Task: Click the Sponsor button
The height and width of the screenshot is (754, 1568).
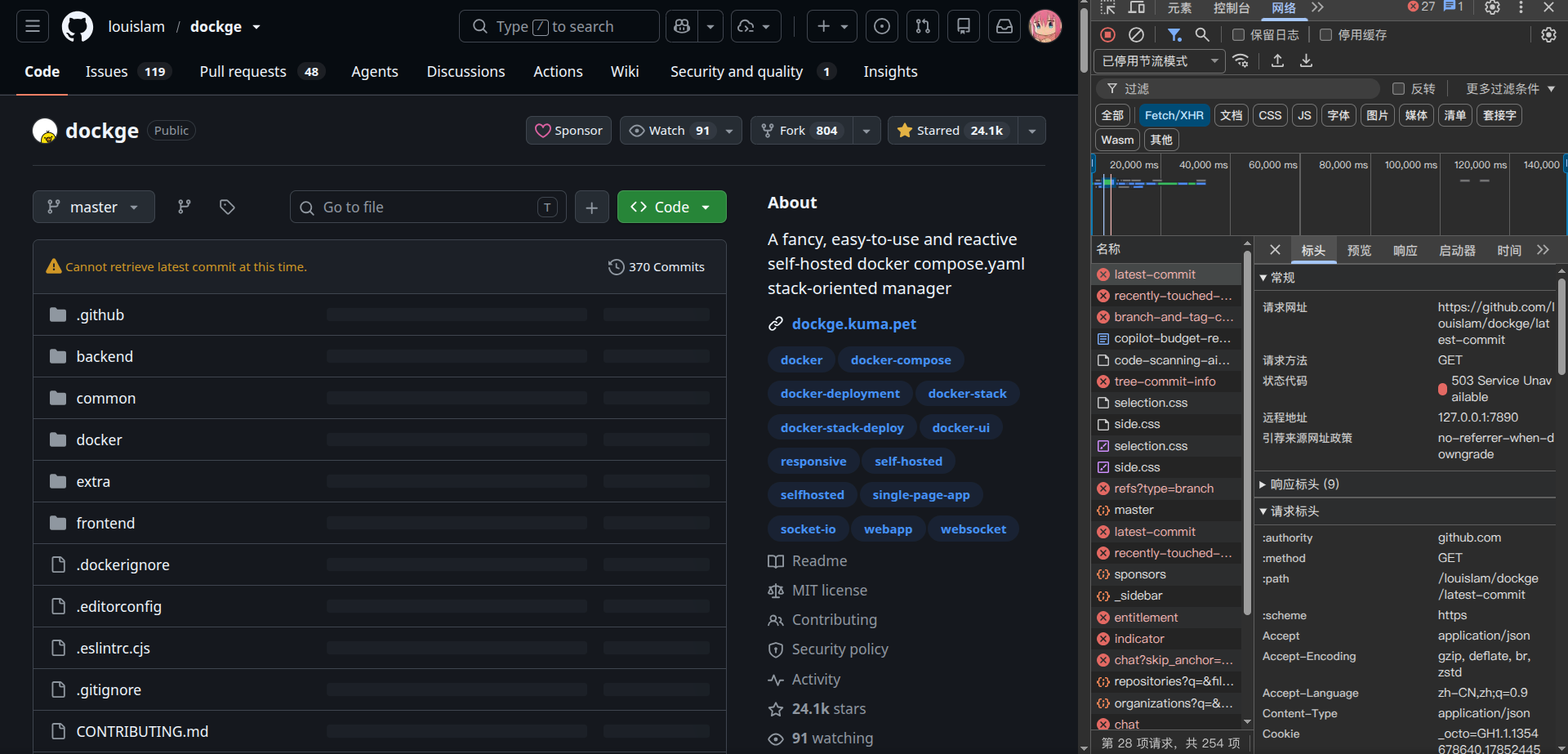Action: click(568, 131)
